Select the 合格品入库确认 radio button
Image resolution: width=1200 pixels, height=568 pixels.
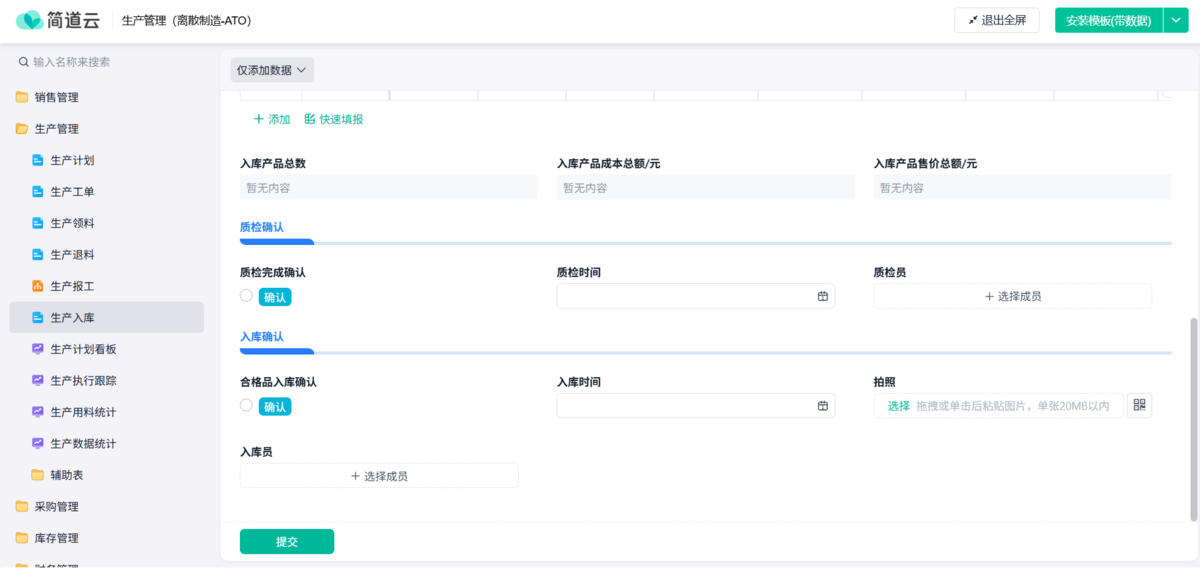pos(246,405)
